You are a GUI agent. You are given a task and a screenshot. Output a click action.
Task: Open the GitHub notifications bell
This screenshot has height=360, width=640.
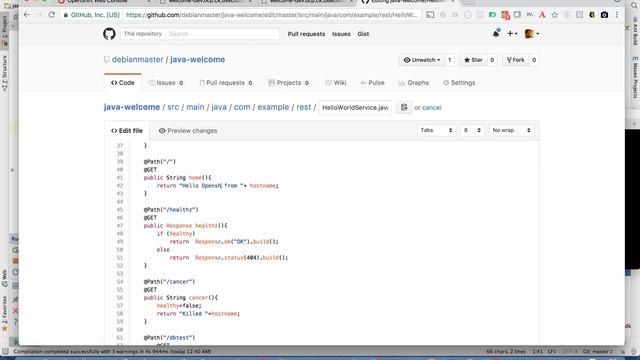coord(496,33)
